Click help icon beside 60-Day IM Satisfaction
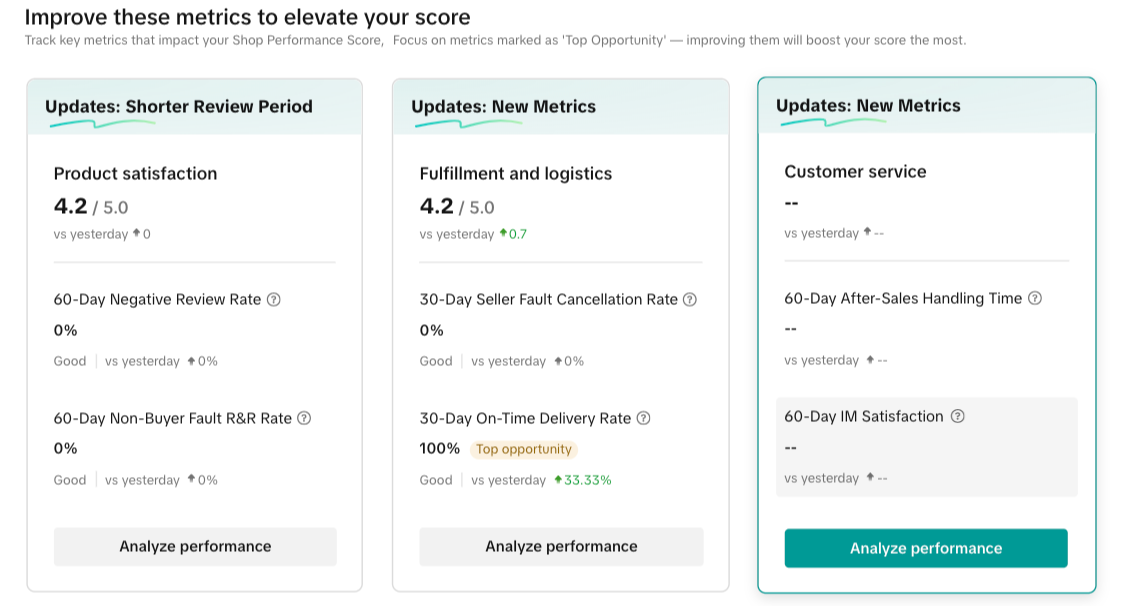The height and width of the screenshot is (606, 1122). (x=957, y=416)
